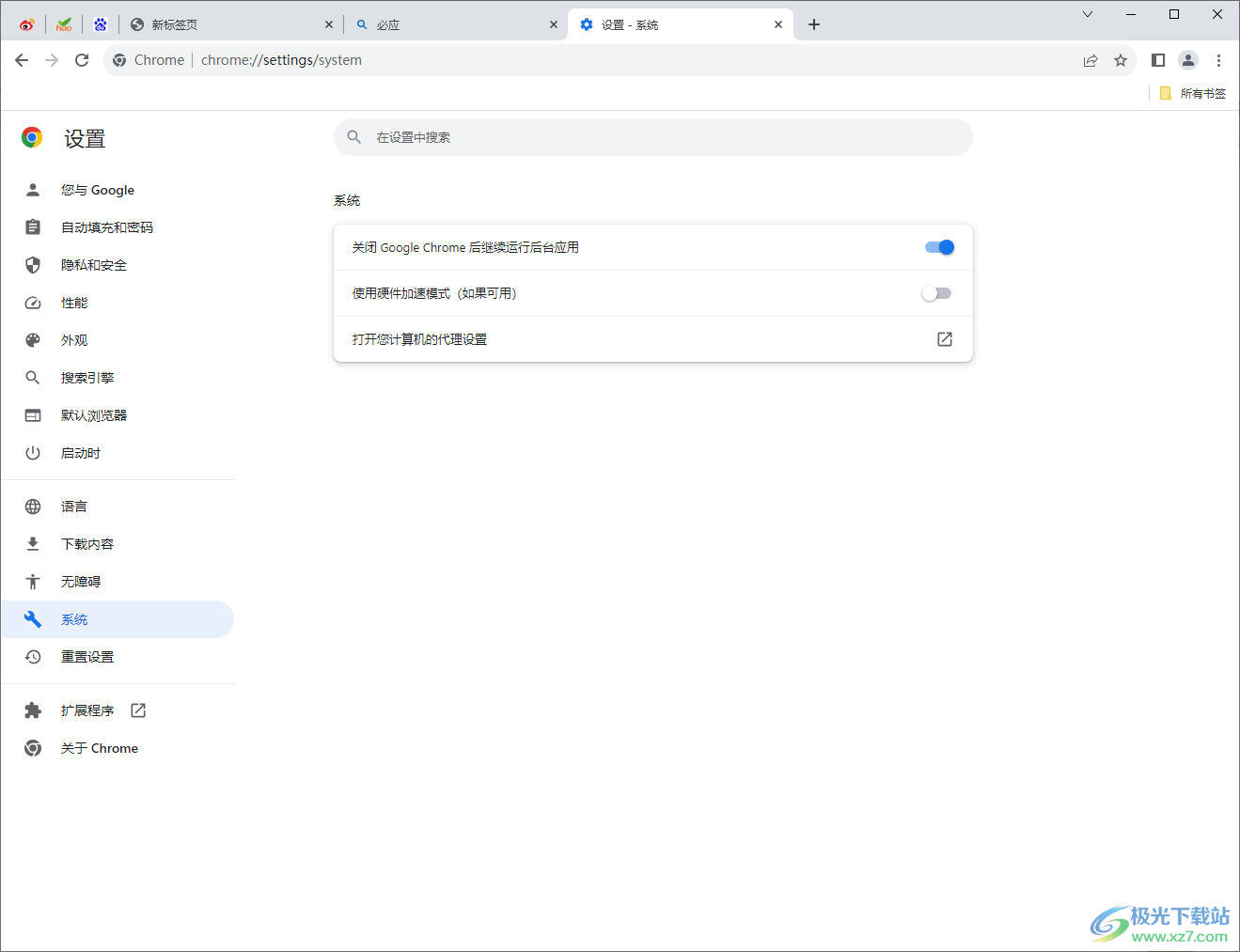This screenshot has width=1240, height=952.
Task: Toggle 关闭 Google Chrome 后继续运行后台应用 switch
Action: click(939, 247)
